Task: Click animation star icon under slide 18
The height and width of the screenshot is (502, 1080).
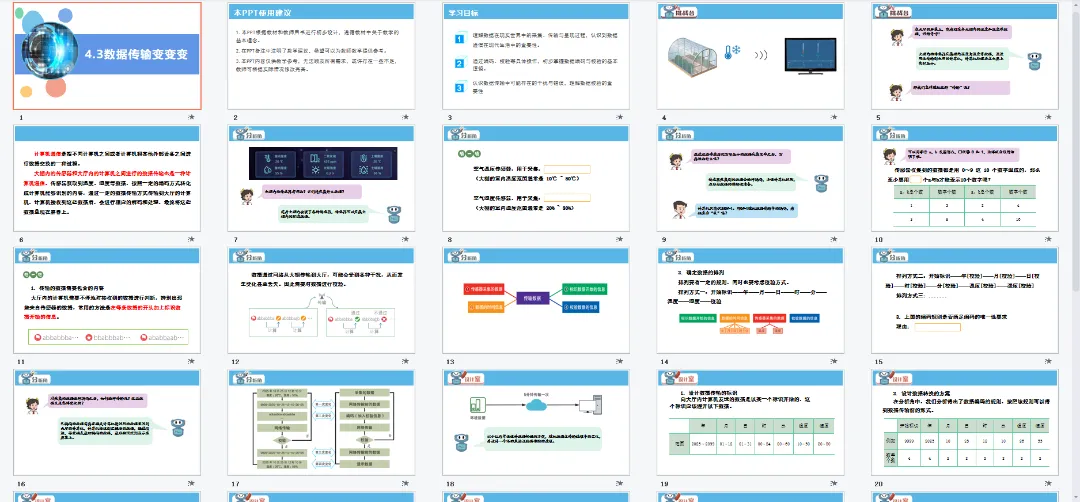Action: point(621,484)
